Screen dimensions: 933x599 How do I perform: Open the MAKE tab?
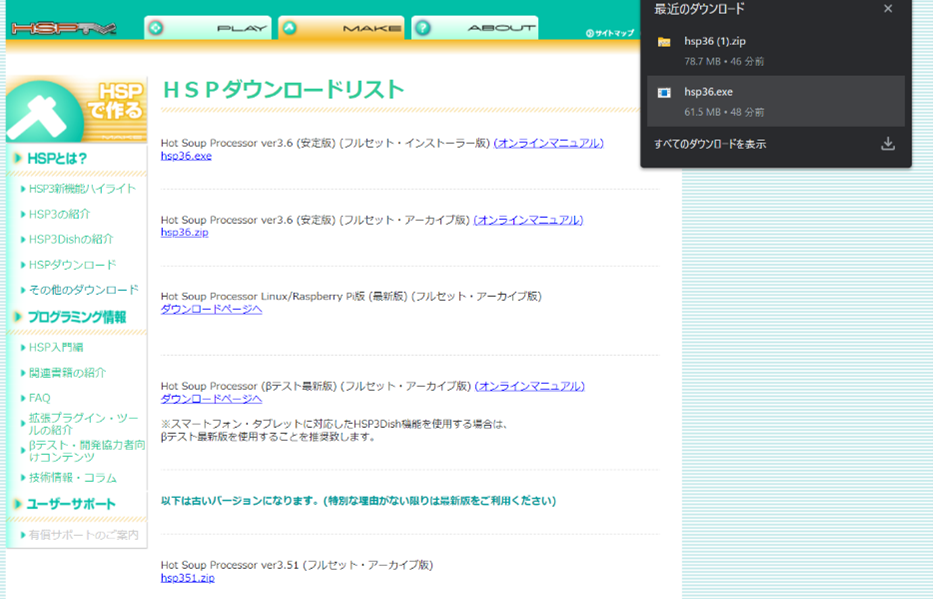[x=341, y=28]
